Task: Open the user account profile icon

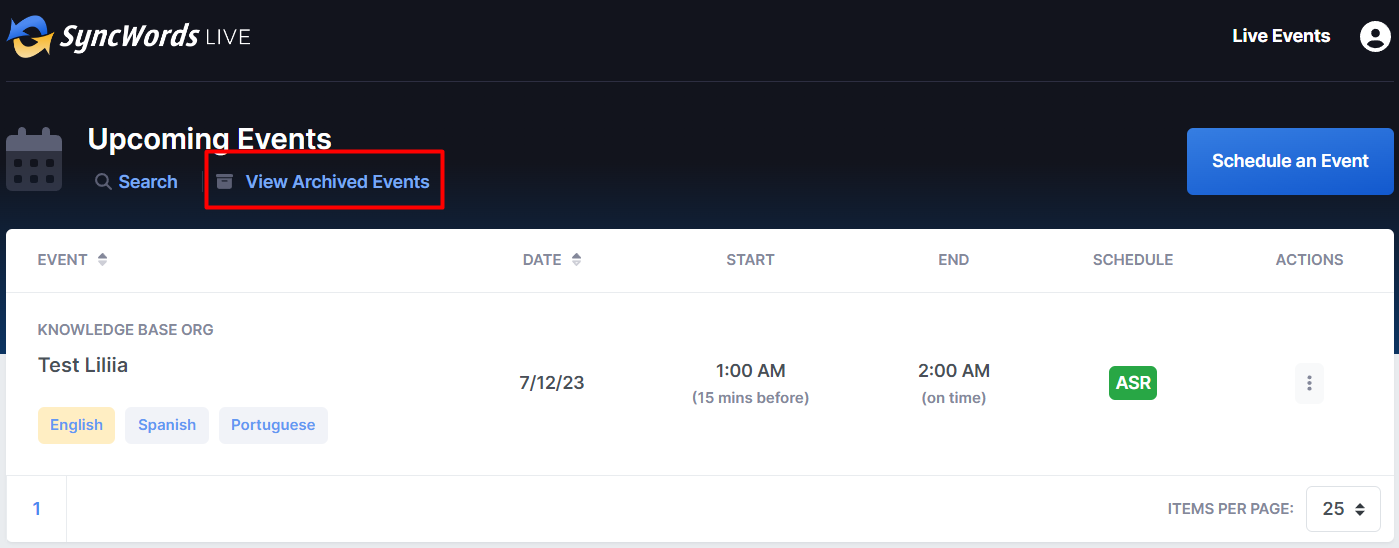Action: (x=1376, y=36)
